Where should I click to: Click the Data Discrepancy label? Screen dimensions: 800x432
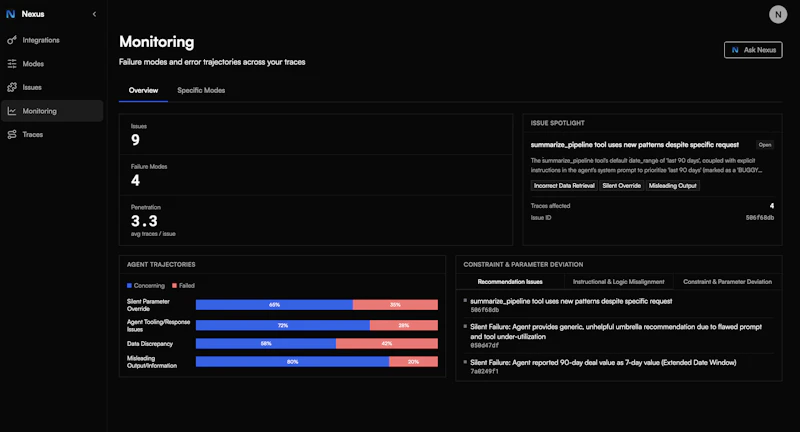pyautogui.click(x=150, y=344)
